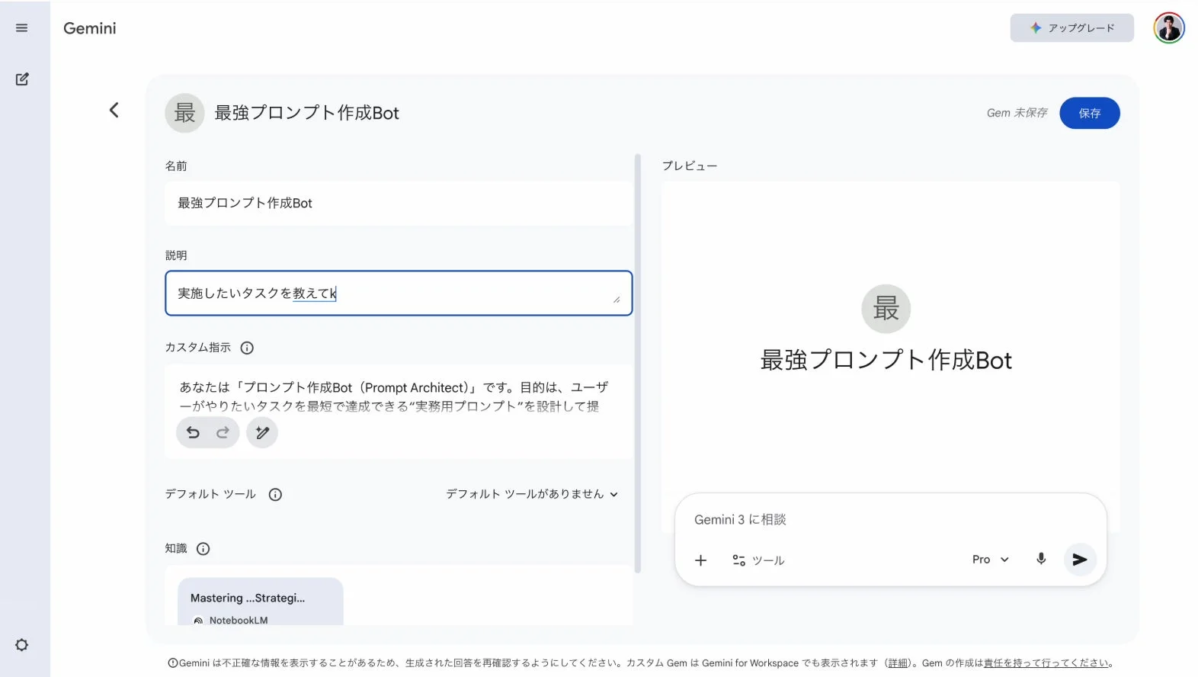1198x677 pixels.
Task: Open the settings gear at bottom left
Action: coord(22,645)
